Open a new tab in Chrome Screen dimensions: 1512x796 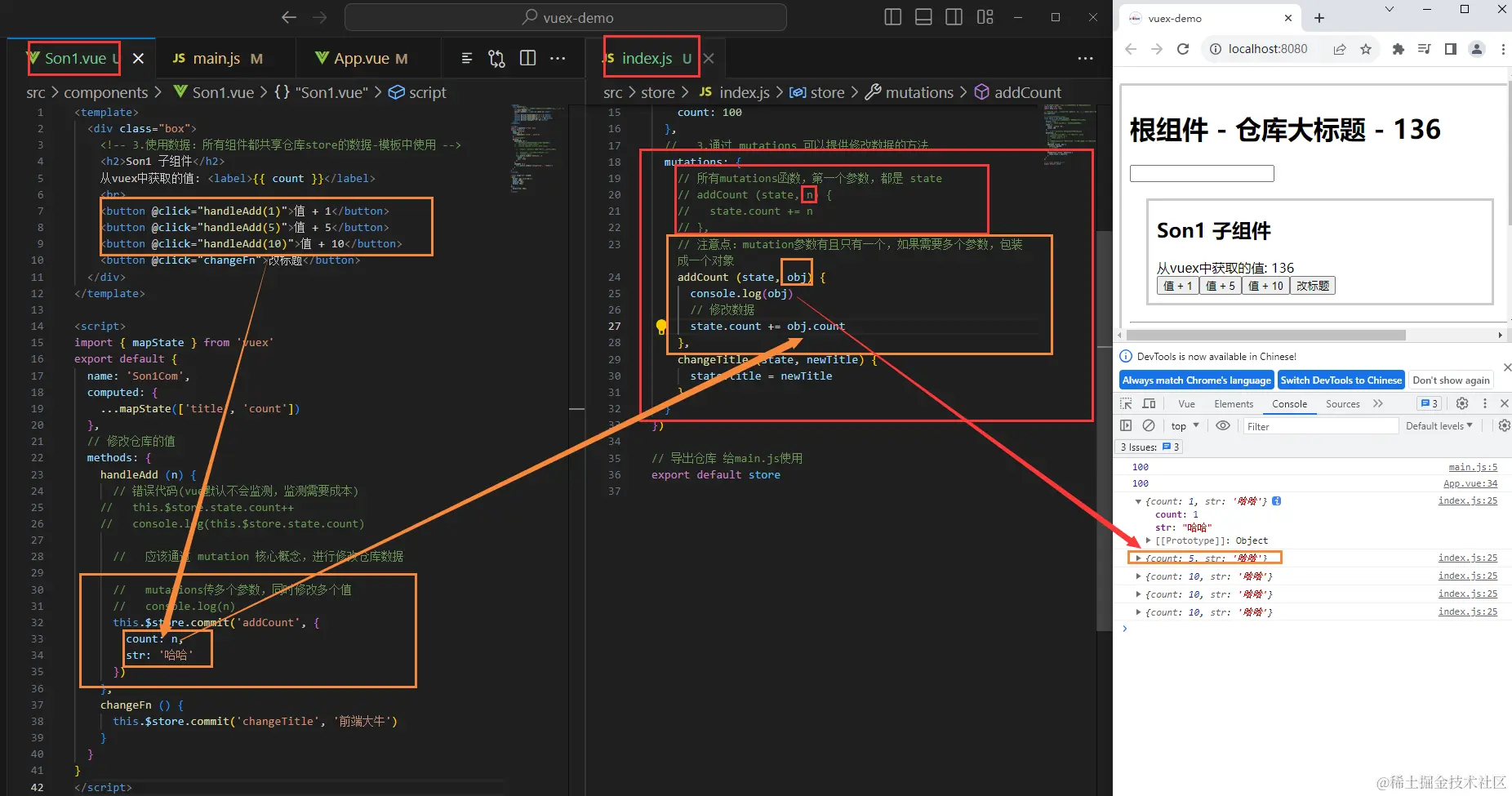(1319, 18)
